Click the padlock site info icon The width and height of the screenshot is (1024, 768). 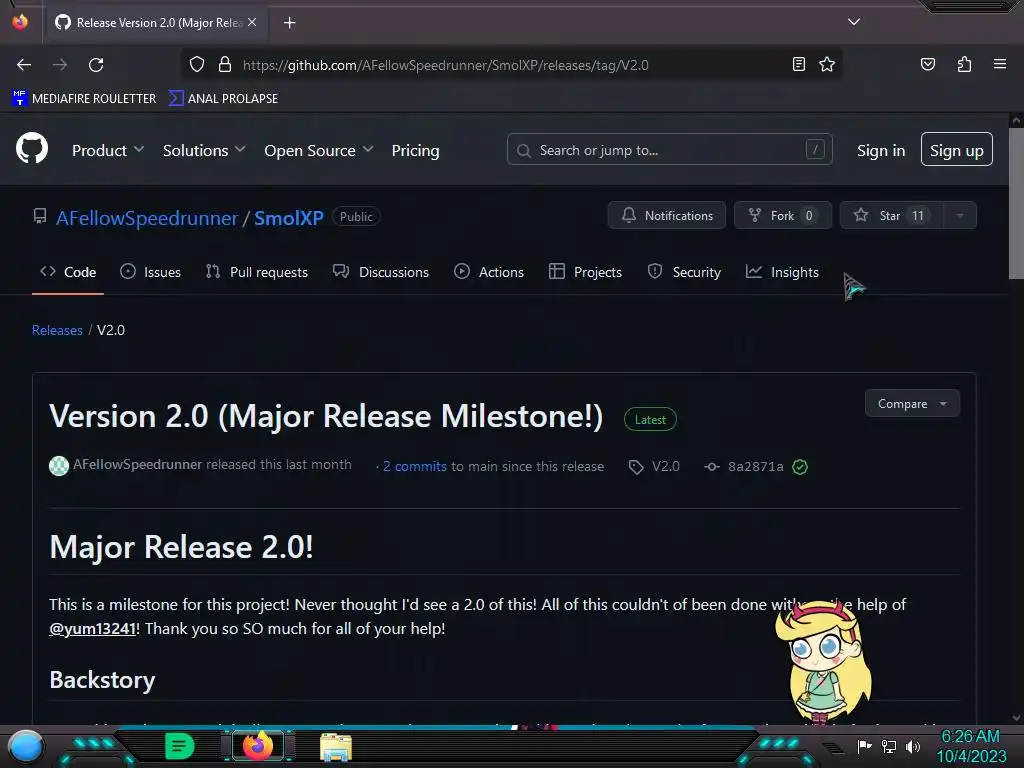[x=225, y=65]
